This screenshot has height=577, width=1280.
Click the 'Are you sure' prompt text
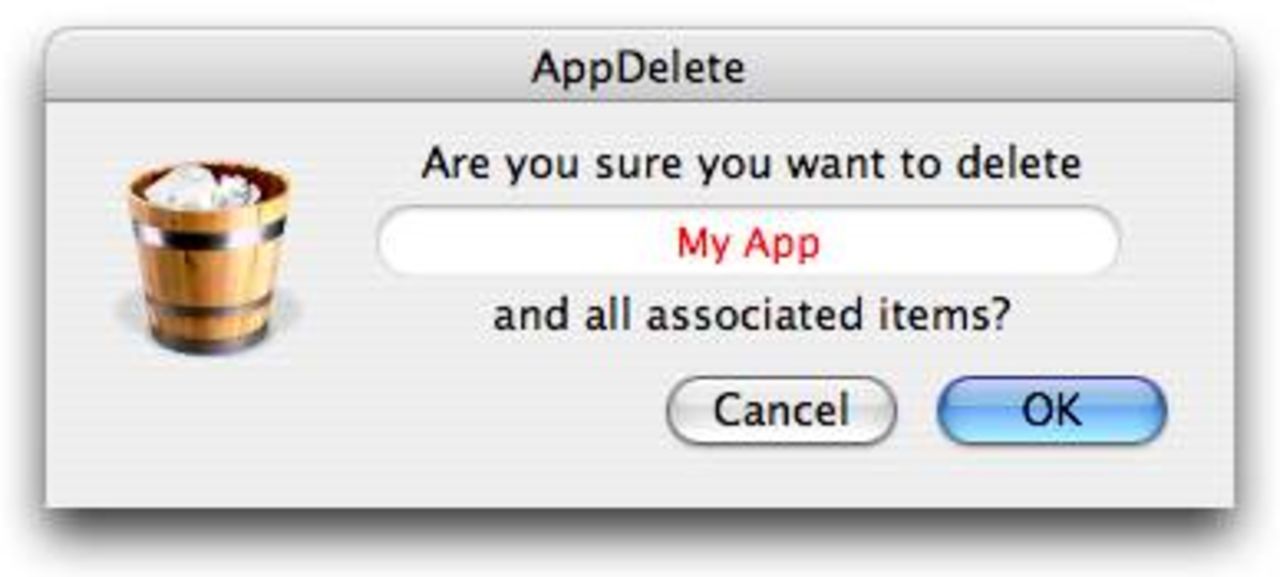tap(753, 163)
